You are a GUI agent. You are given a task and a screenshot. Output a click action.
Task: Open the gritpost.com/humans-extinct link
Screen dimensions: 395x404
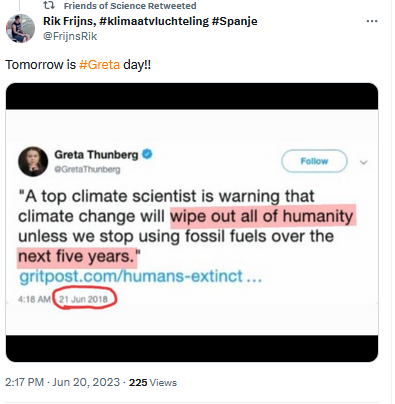coord(140,276)
